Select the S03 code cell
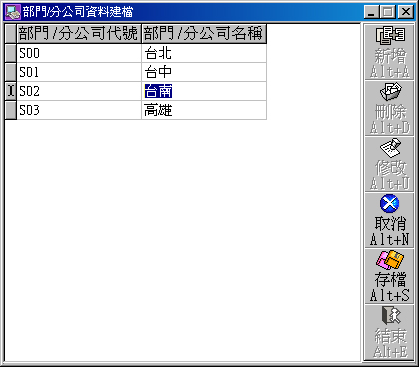Viewport: 419px width, 367px height. tap(79, 110)
